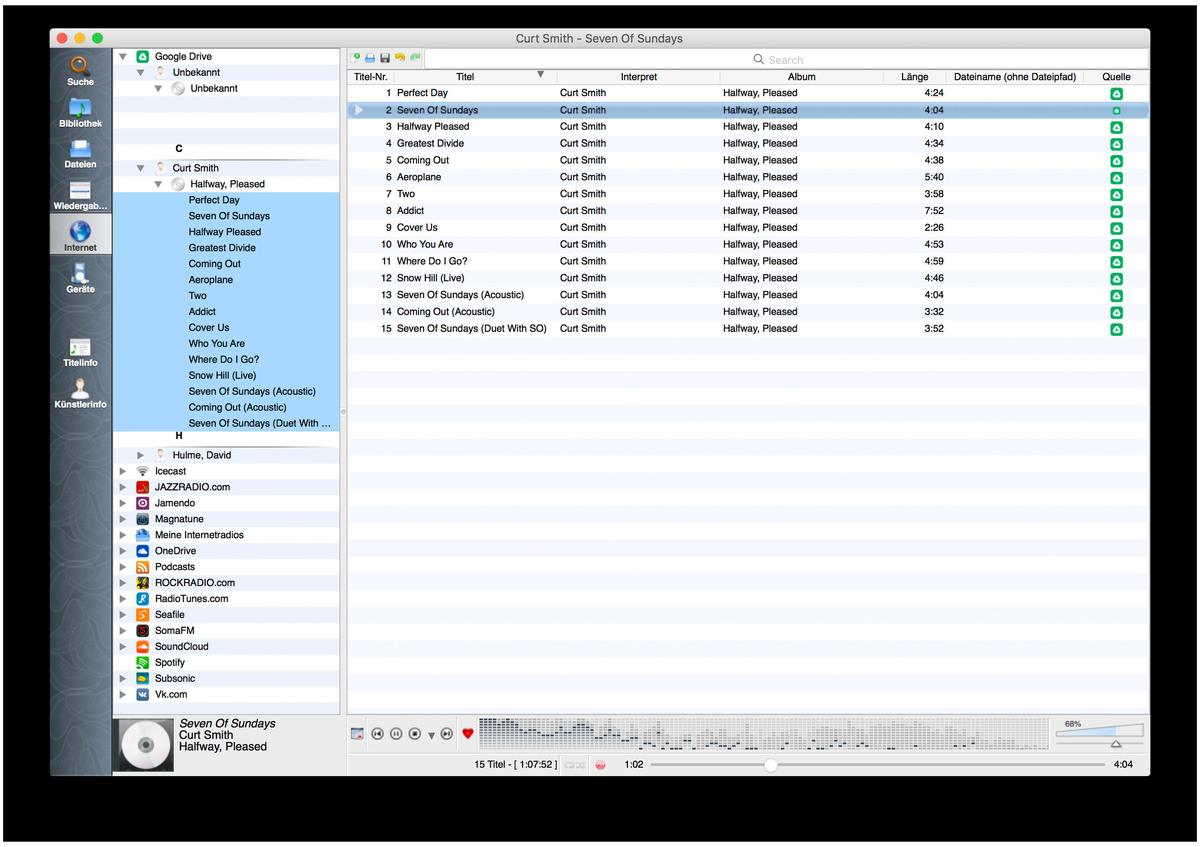Show the Titelinfo song info tab
1200x847 pixels.
[80, 351]
